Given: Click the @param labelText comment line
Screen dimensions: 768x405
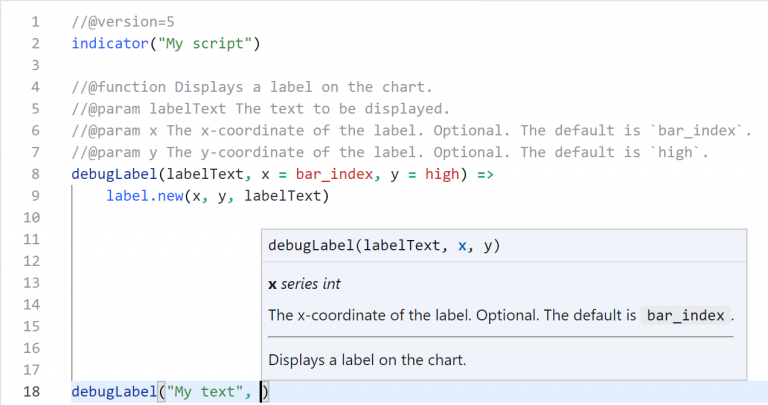Looking at the screenshot, I should tap(261, 108).
